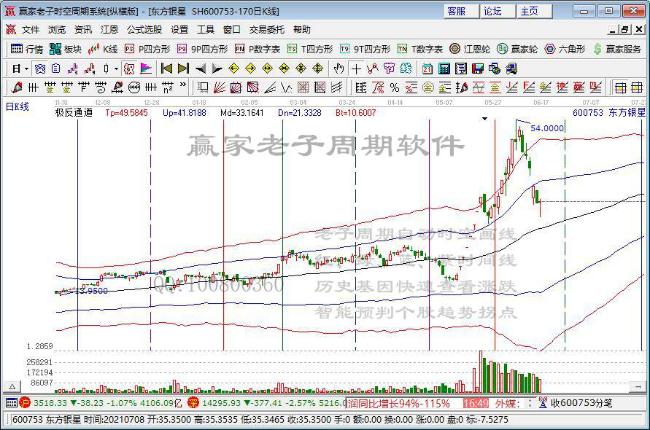Open the 交易委托 menu
The image size is (650, 430).
click(x=267, y=30)
